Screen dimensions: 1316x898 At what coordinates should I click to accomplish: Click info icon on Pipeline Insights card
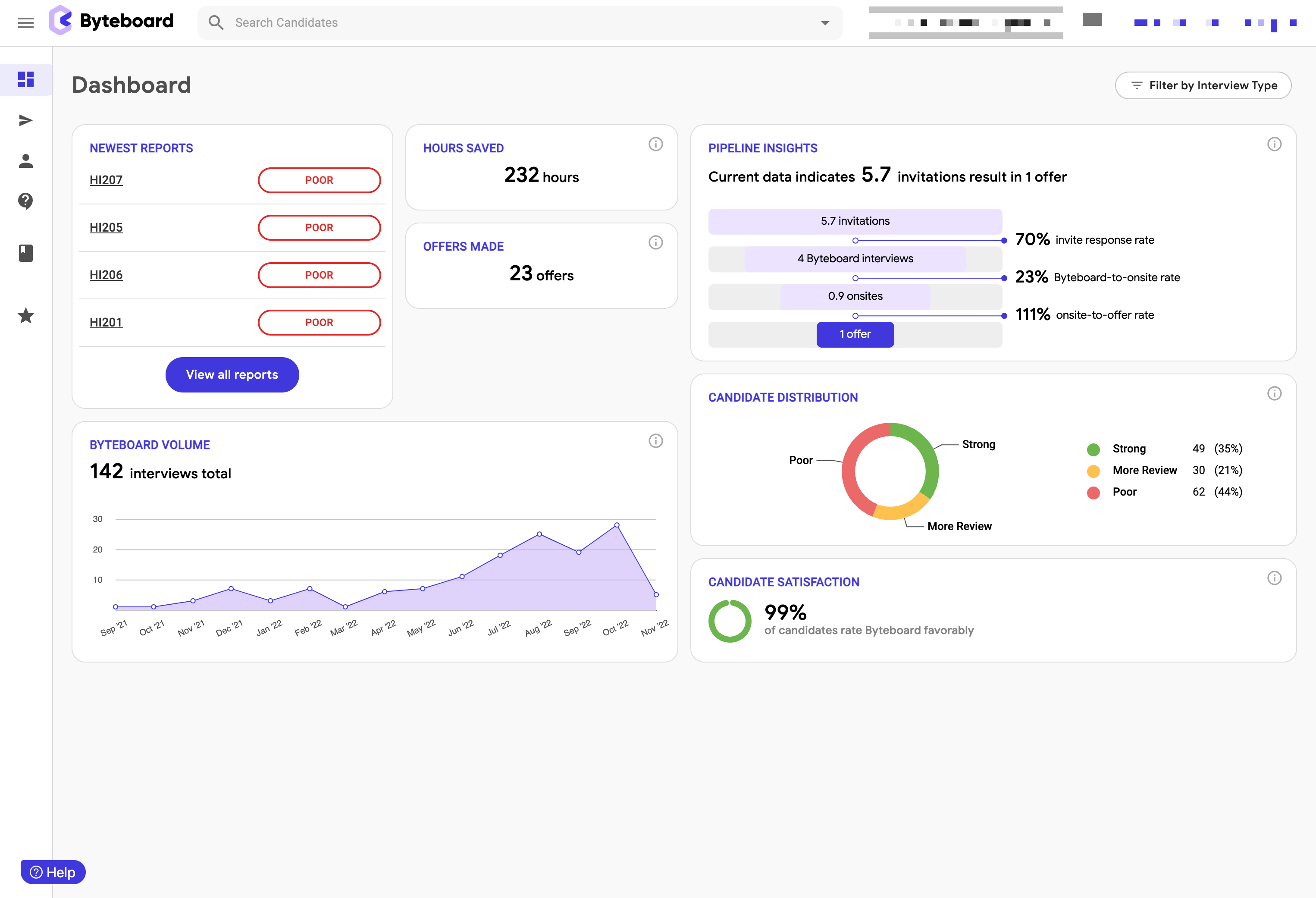click(x=1274, y=144)
